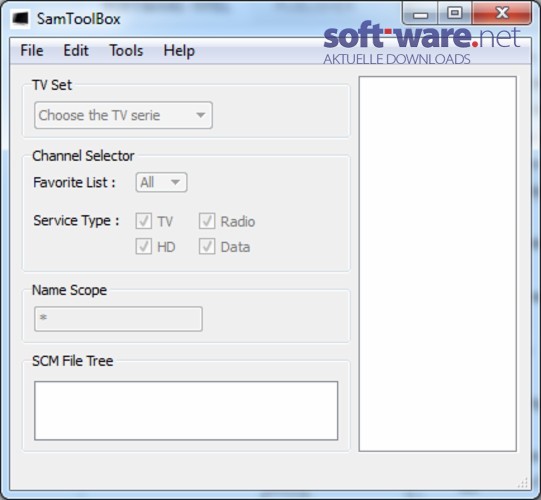This screenshot has width=541, height=500.
Task: Close the SamToolBox window
Action: (x=502, y=13)
